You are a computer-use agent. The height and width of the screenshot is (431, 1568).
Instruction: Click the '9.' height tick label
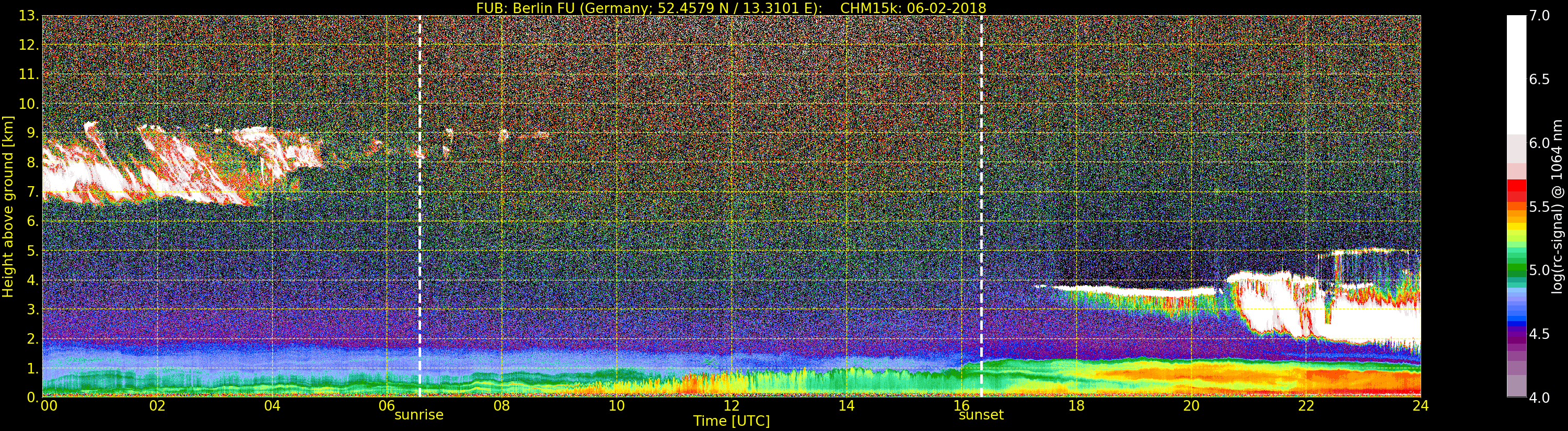click(x=32, y=133)
